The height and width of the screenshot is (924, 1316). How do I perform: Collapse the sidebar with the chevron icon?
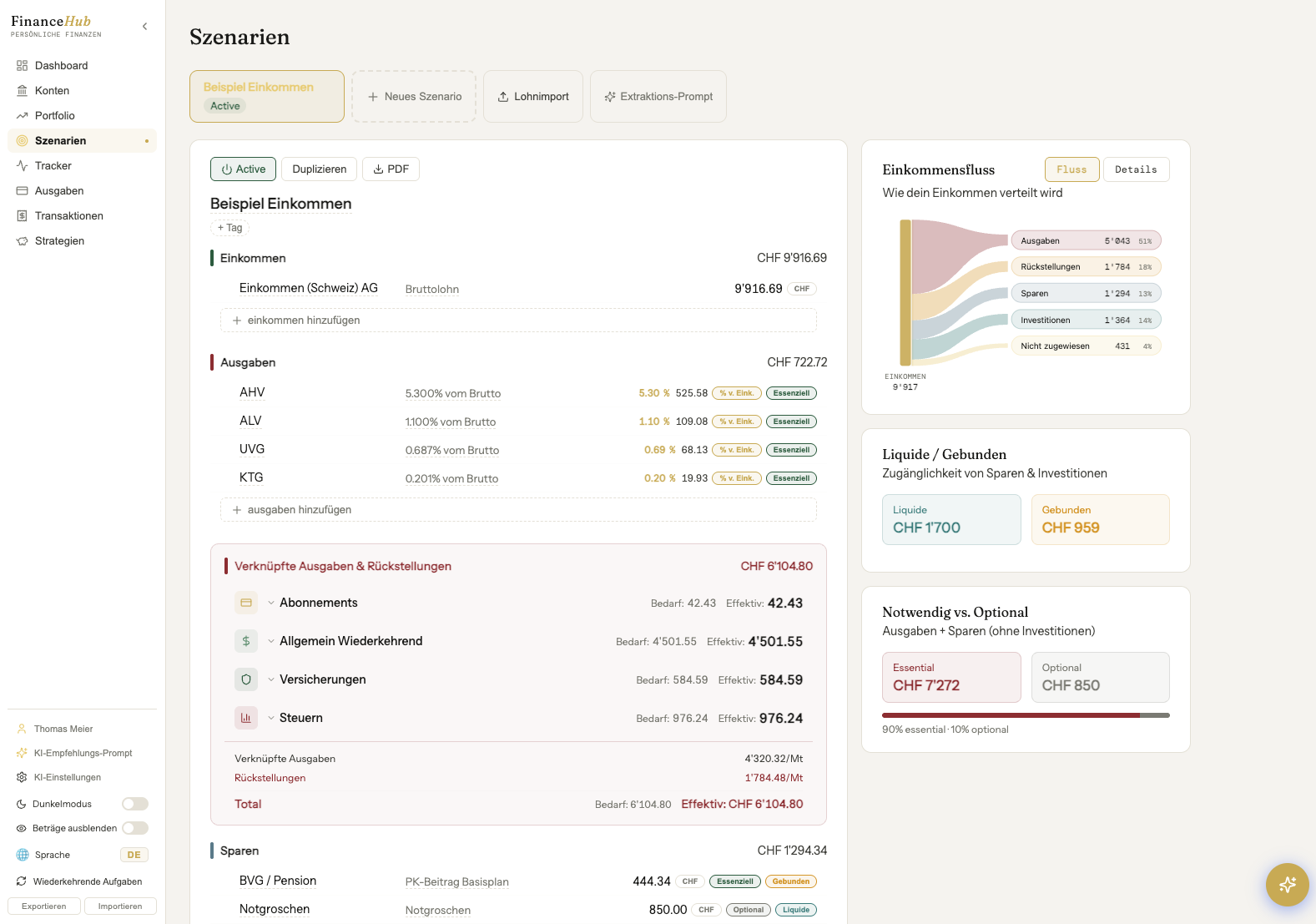pos(145,27)
